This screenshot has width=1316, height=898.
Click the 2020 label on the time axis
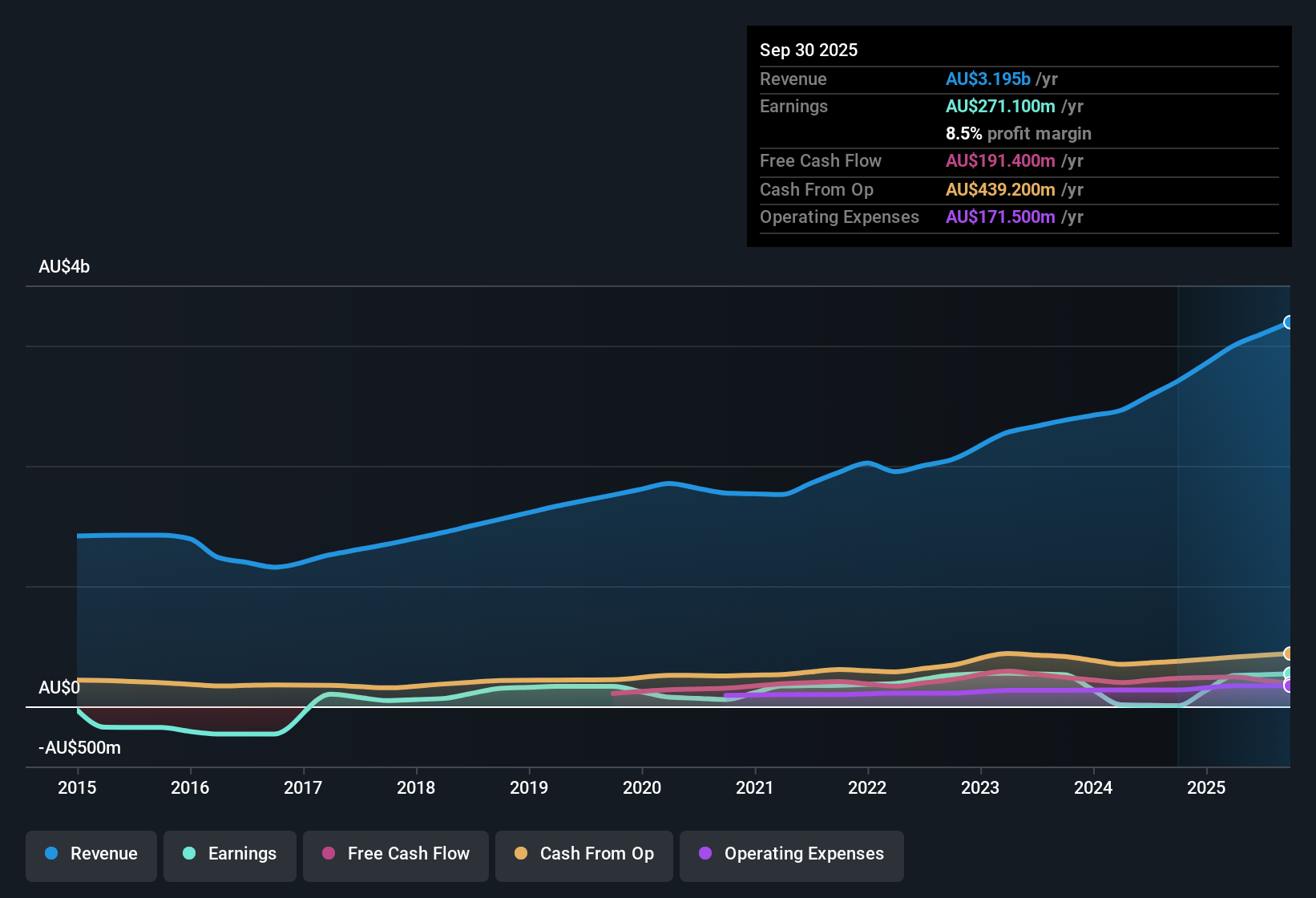[x=642, y=788]
